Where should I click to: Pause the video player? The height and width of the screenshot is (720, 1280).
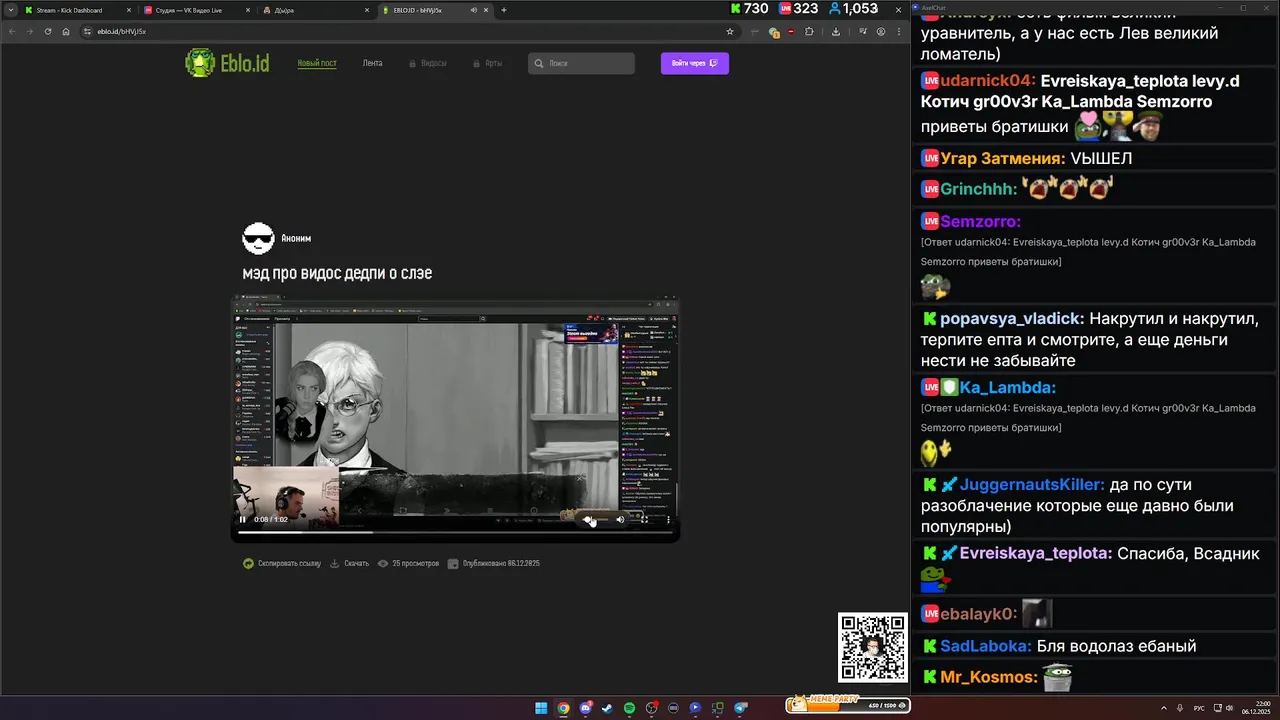point(242,519)
